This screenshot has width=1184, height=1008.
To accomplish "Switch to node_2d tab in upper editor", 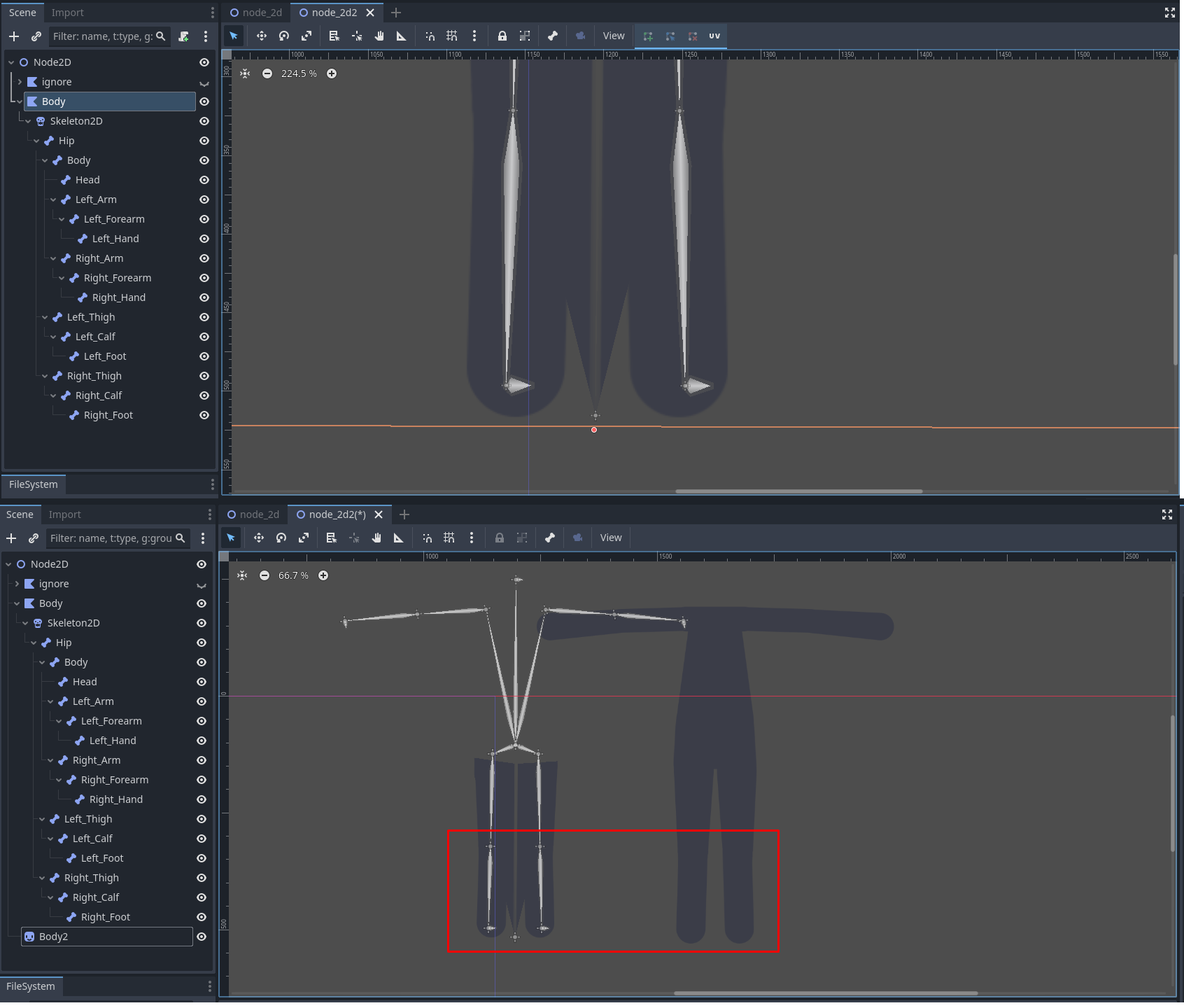I will [x=256, y=13].
